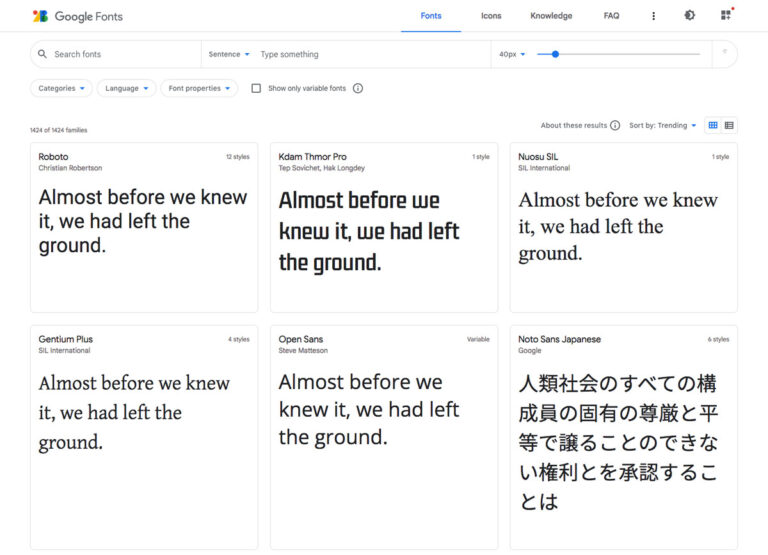The width and height of the screenshot is (768, 555).
Task: Click Gentium Plus preview sample text
Action: pyautogui.click(x=134, y=412)
